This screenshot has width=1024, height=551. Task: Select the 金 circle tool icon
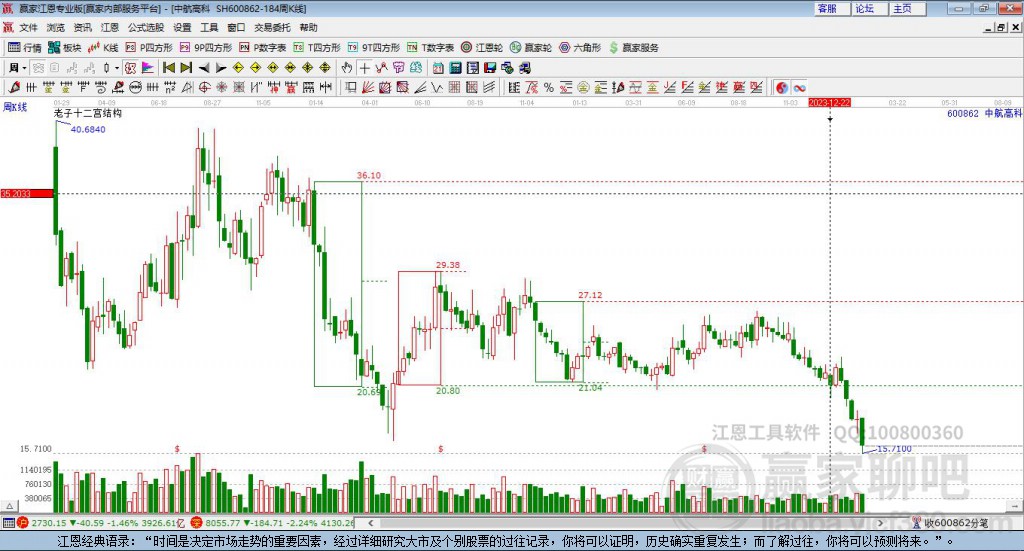(x=583, y=87)
